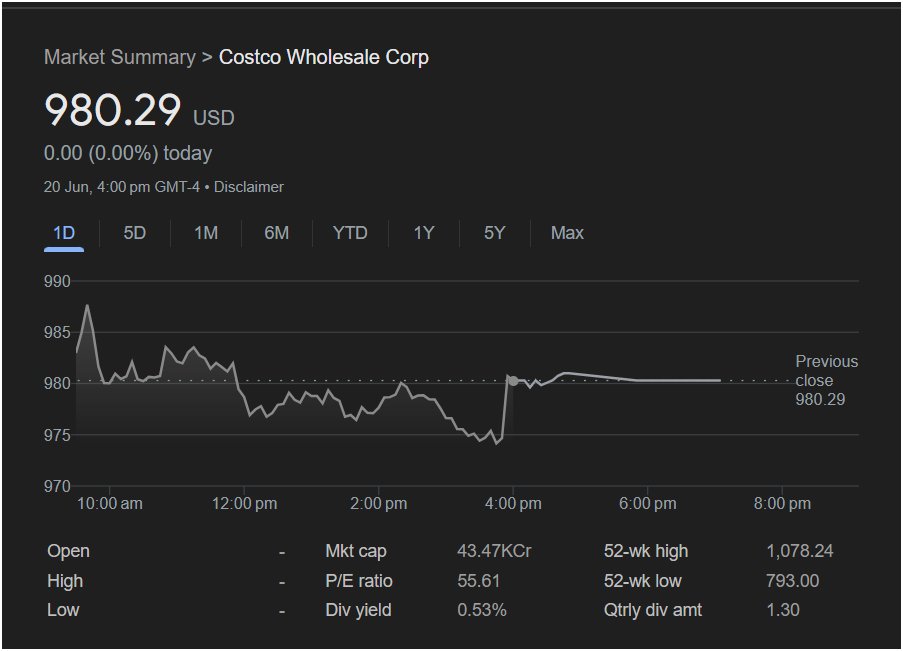Click the 43.47KCr market cap value
Image resolution: width=903 pixels, height=651 pixels.
click(x=494, y=551)
